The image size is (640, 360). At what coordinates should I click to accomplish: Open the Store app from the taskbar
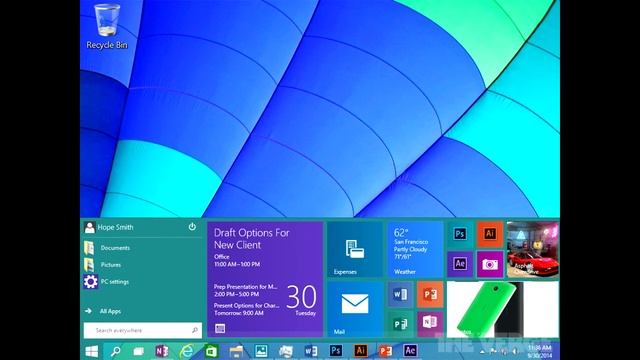tap(211, 351)
